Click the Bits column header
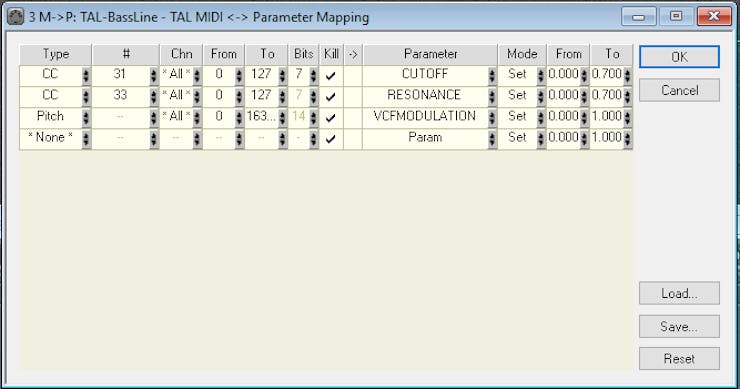The image size is (740, 389). click(x=303, y=54)
